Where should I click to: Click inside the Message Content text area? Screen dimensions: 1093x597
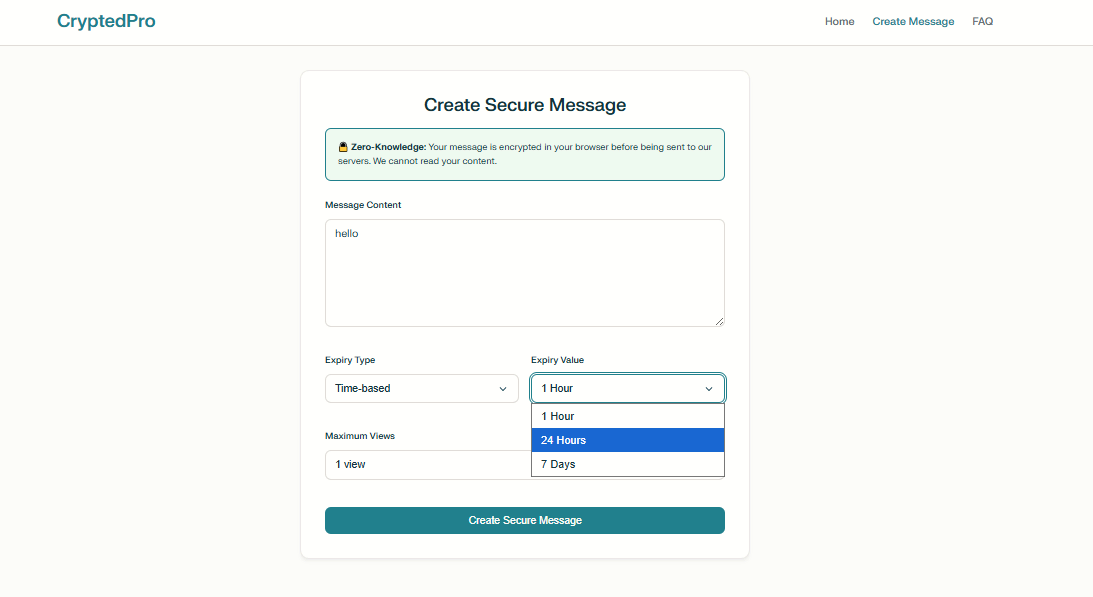click(524, 272)
